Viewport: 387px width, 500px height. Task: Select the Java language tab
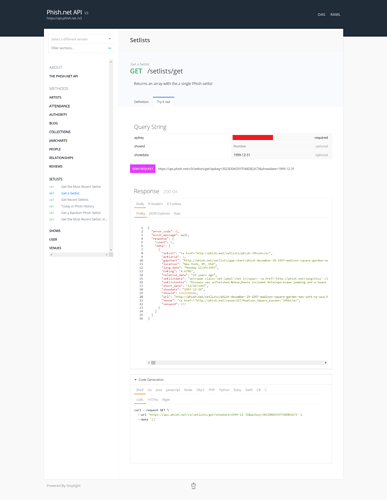click(x=159, y=390)
